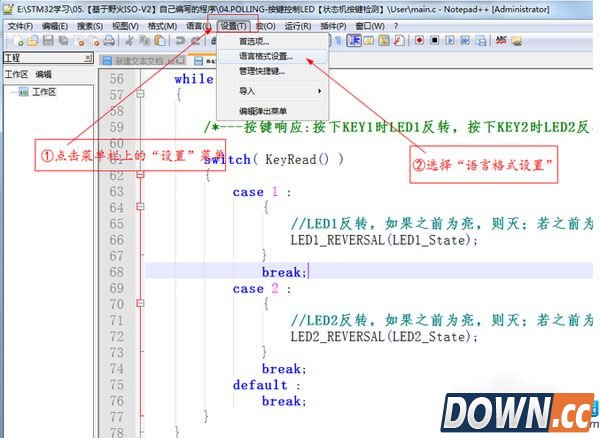Click on LED2_REVERSAL(LED2_State); code line
600x438 pixels.
384,337
